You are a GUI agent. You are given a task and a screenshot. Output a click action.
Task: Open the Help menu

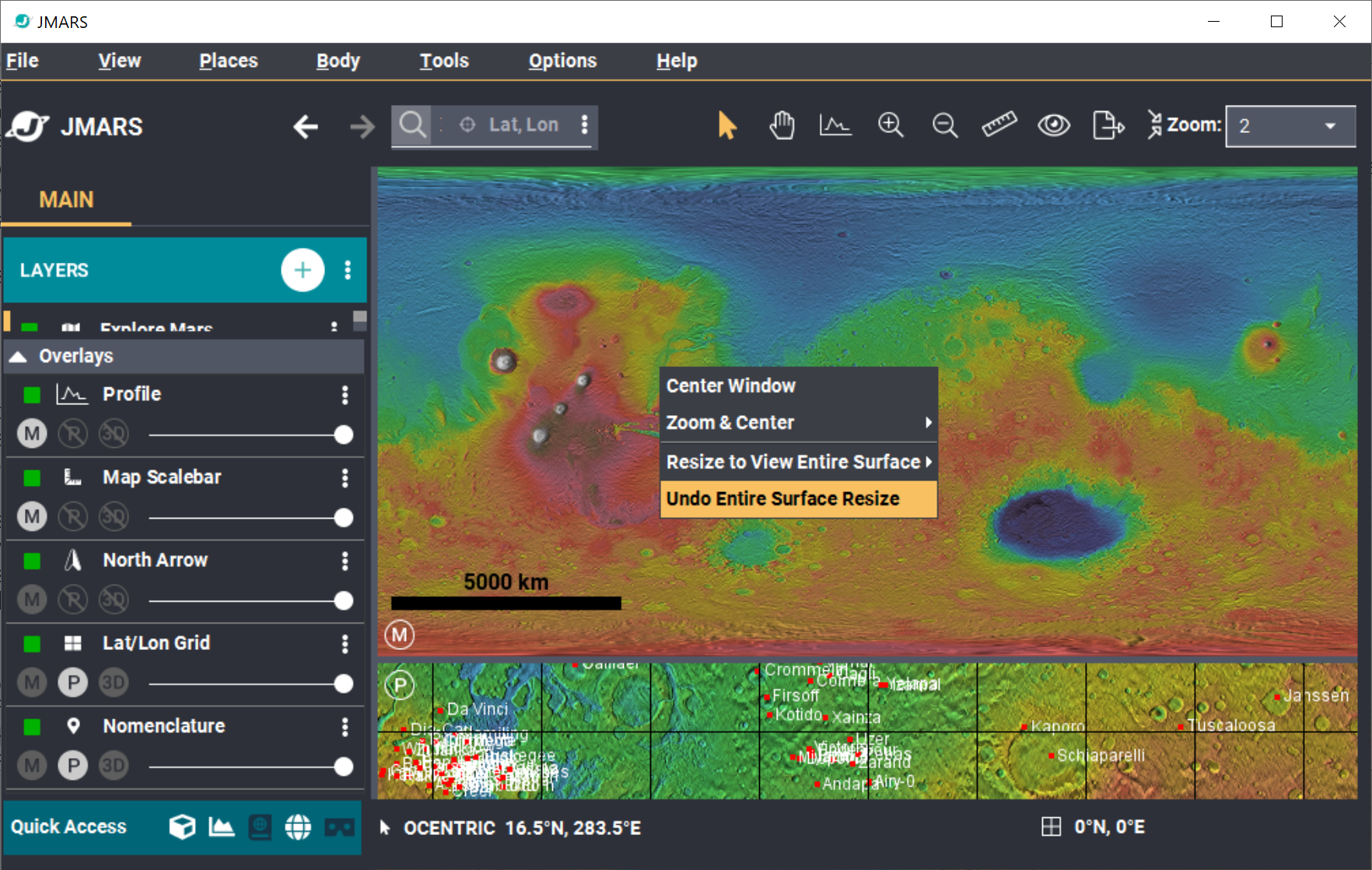click(x=677, y=61)
